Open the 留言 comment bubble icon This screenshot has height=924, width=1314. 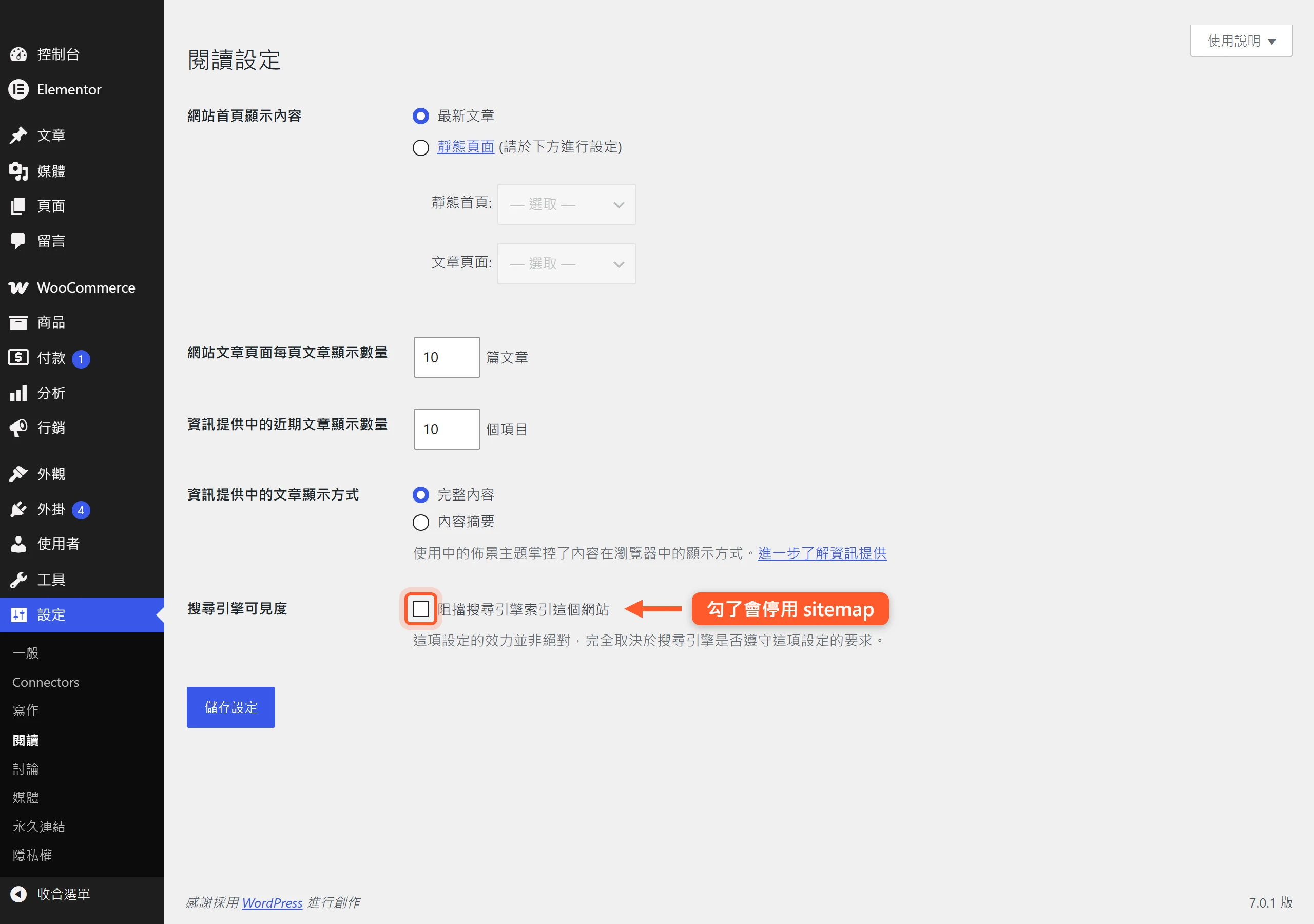click(18, 241)
